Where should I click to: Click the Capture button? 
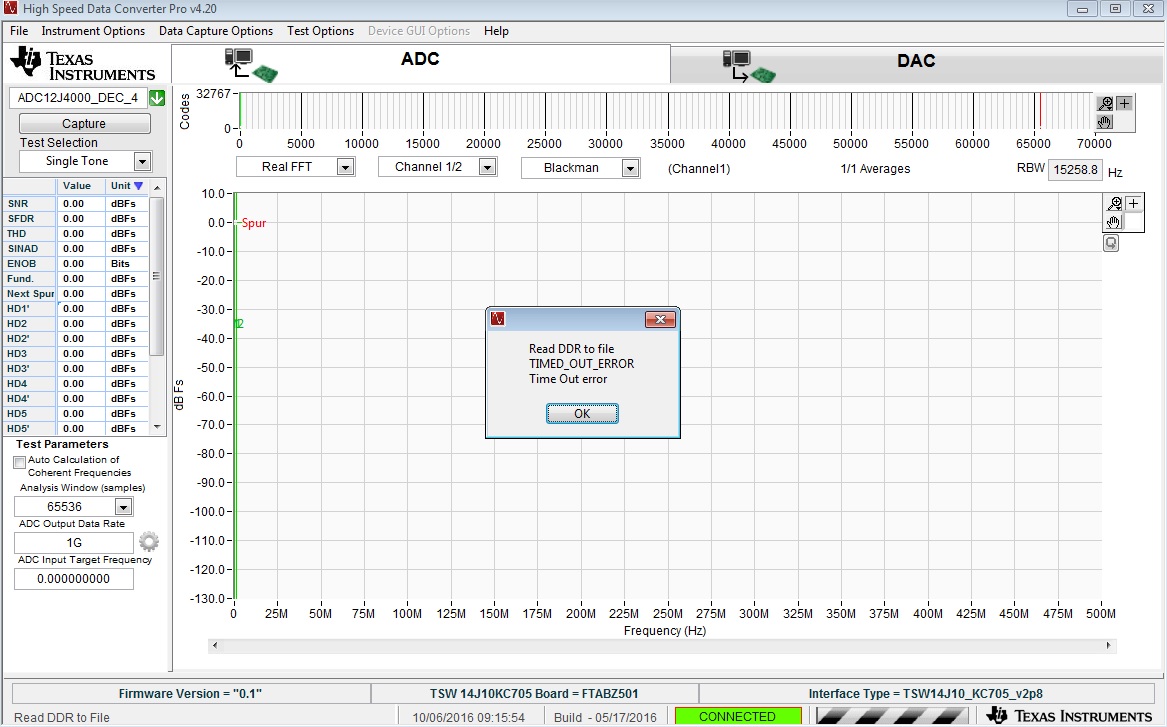click(84, 124)
